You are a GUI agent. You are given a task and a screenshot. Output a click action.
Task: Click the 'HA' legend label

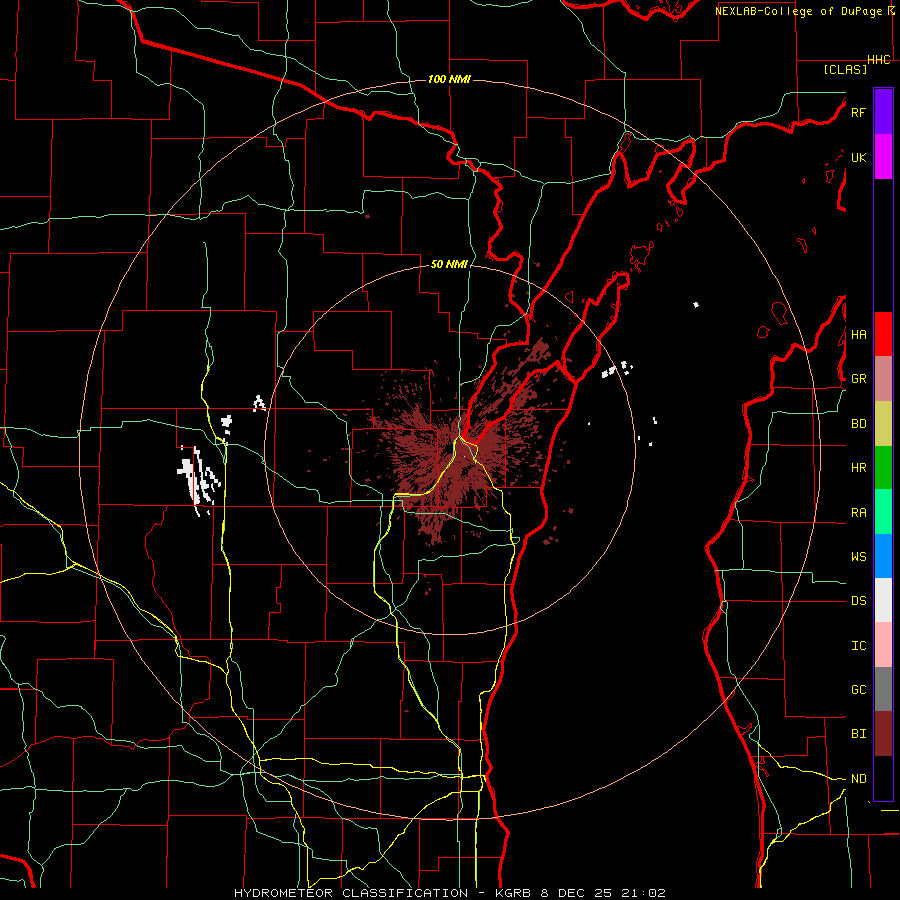(858, 334)
